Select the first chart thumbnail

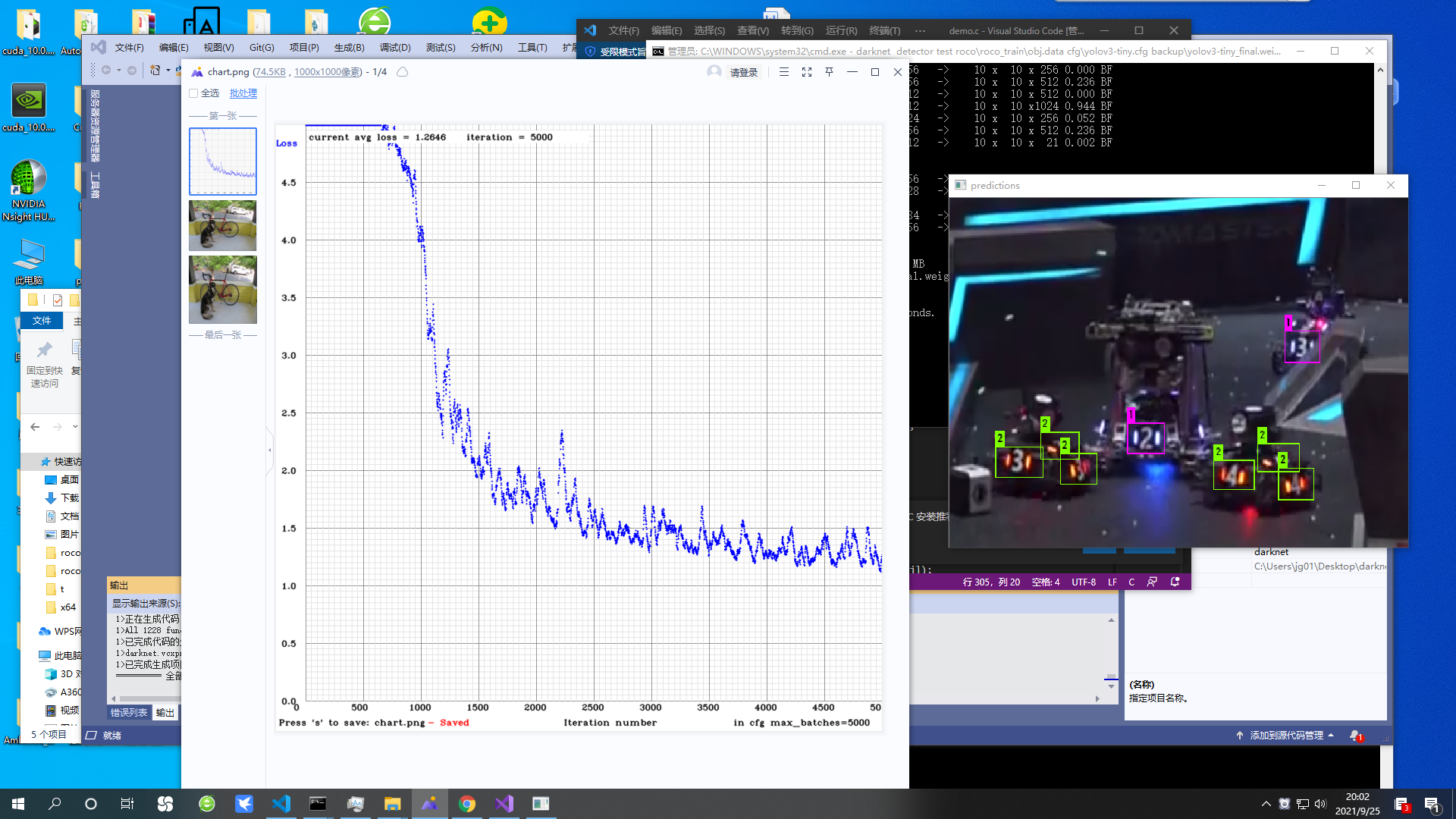[x=223, y=162]
